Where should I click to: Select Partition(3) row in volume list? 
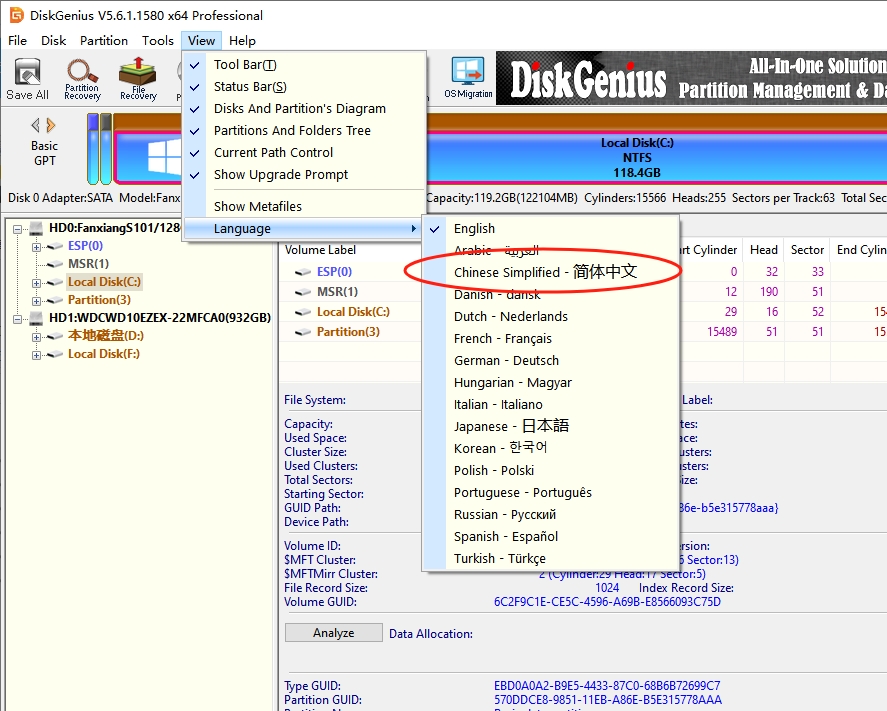[348, 332]
